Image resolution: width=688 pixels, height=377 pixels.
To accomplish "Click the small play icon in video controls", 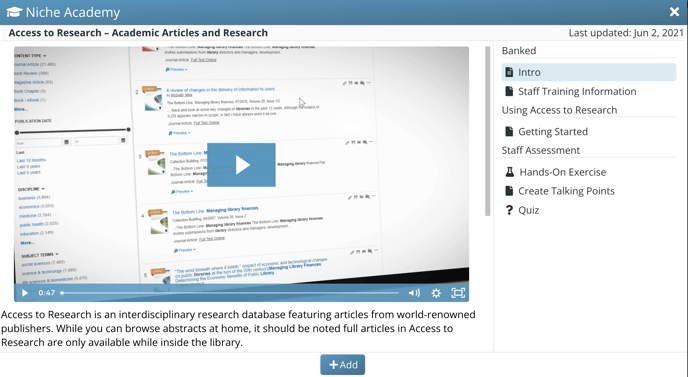I will pos(25,293).
